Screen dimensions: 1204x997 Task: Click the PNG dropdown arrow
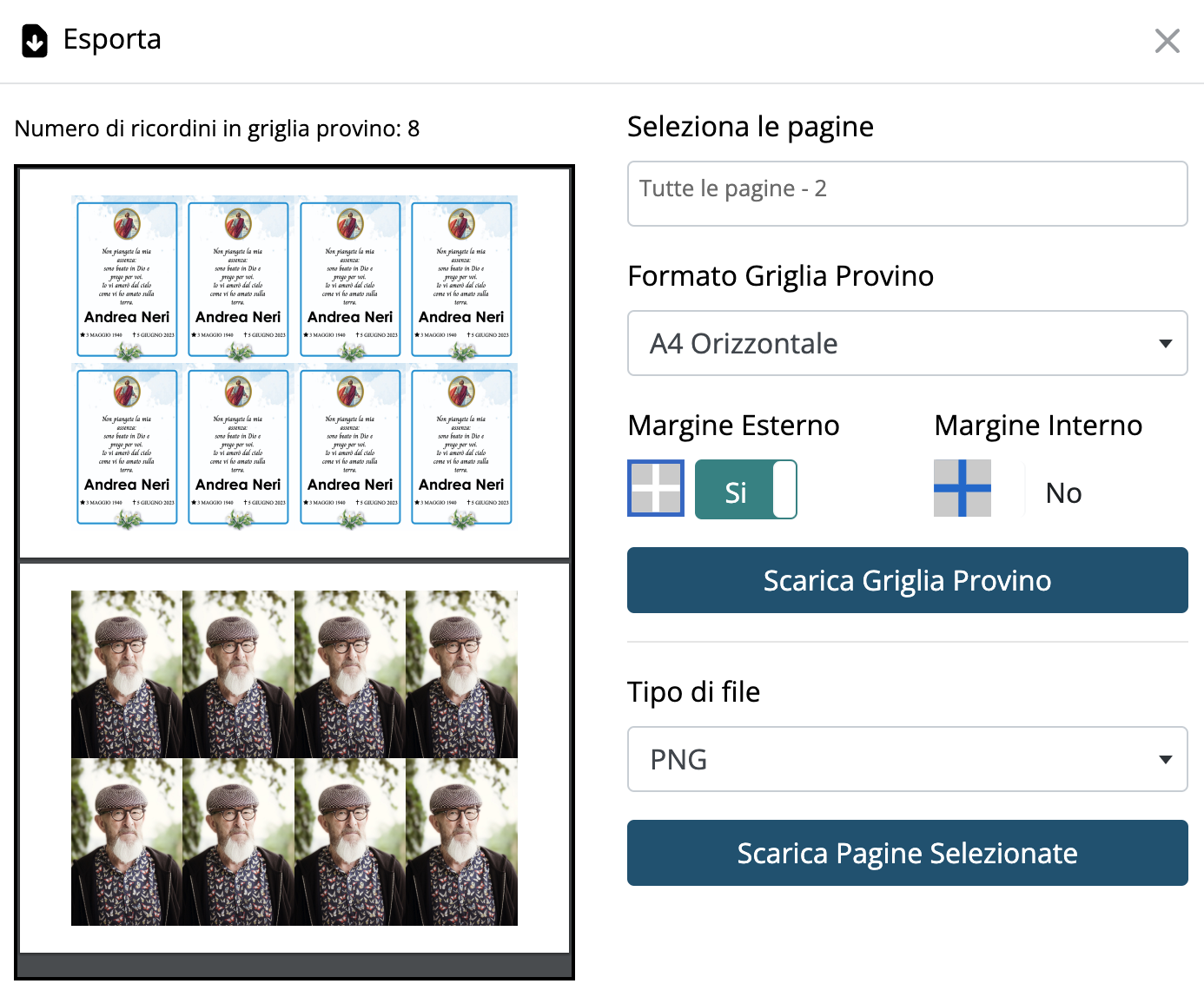point(1166,759)
